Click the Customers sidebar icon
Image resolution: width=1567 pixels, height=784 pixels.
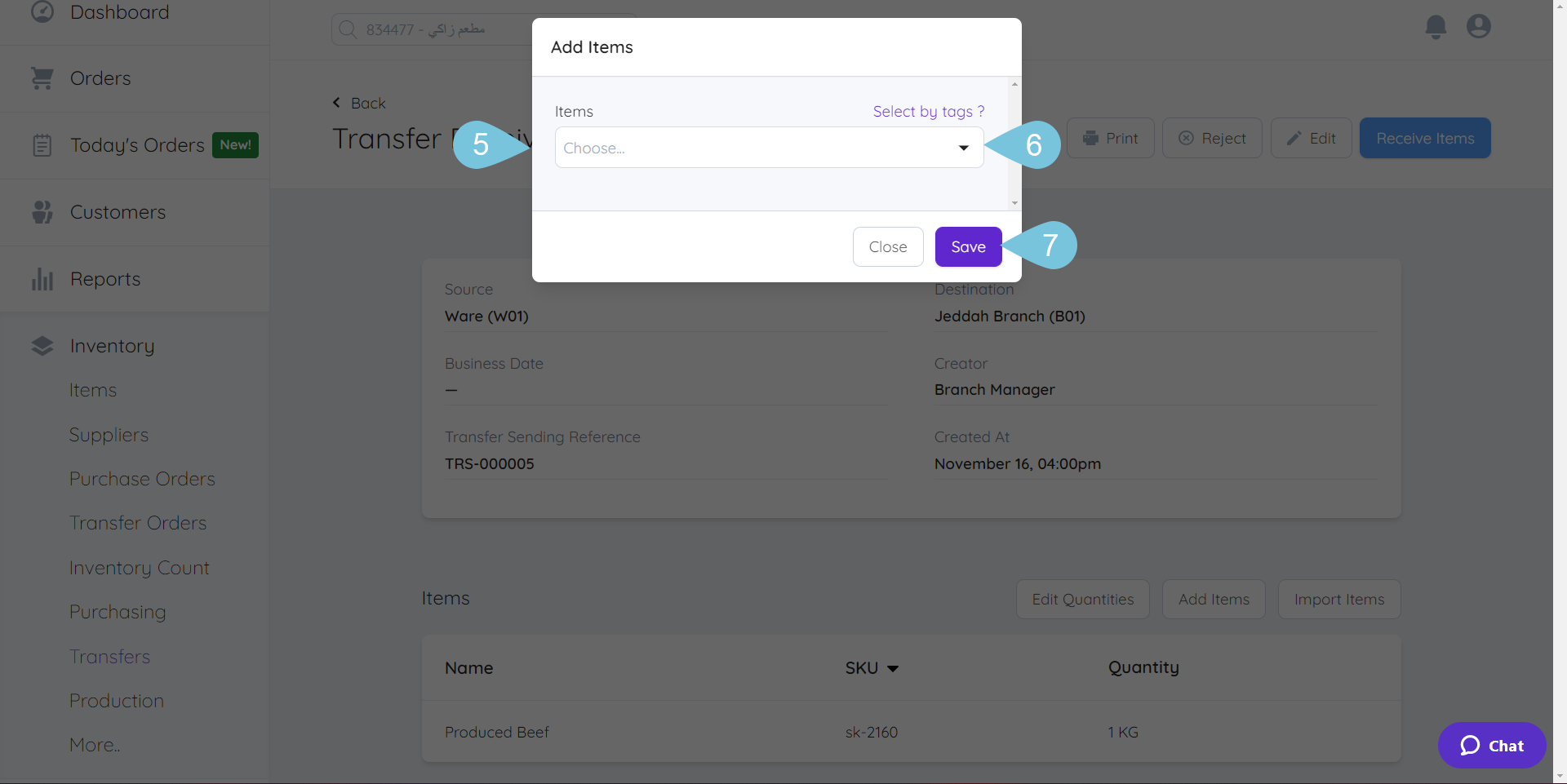pos(42,211)
